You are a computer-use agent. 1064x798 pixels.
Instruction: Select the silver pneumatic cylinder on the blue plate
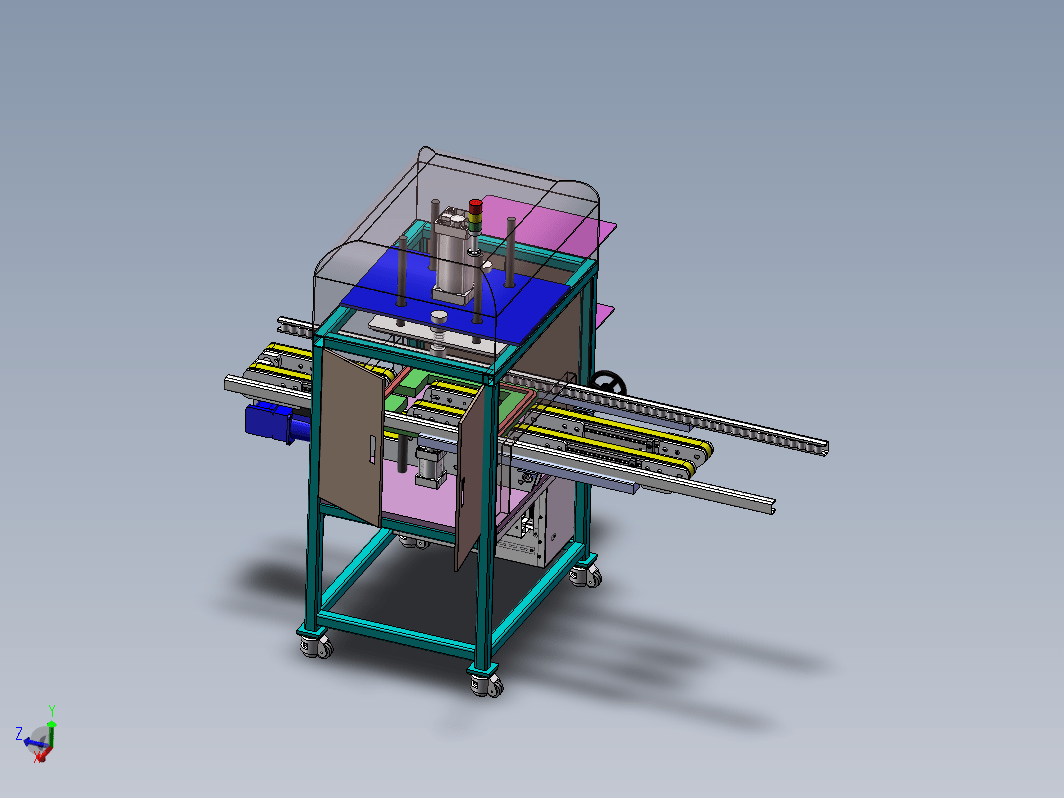[453, 256]
